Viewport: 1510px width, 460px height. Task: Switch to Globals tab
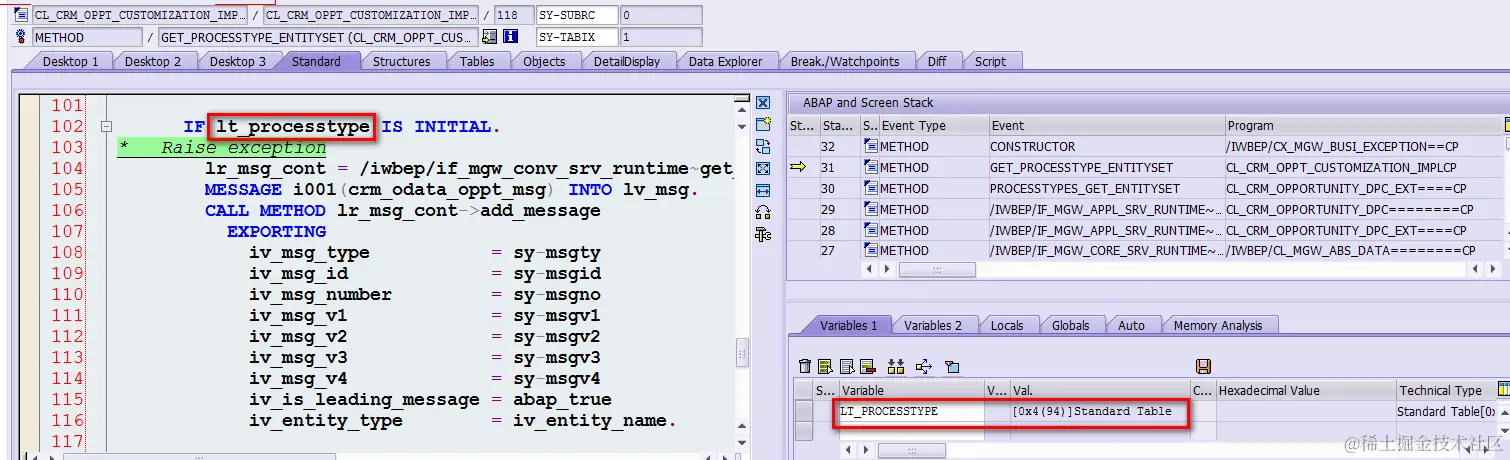coord(1071,325)
